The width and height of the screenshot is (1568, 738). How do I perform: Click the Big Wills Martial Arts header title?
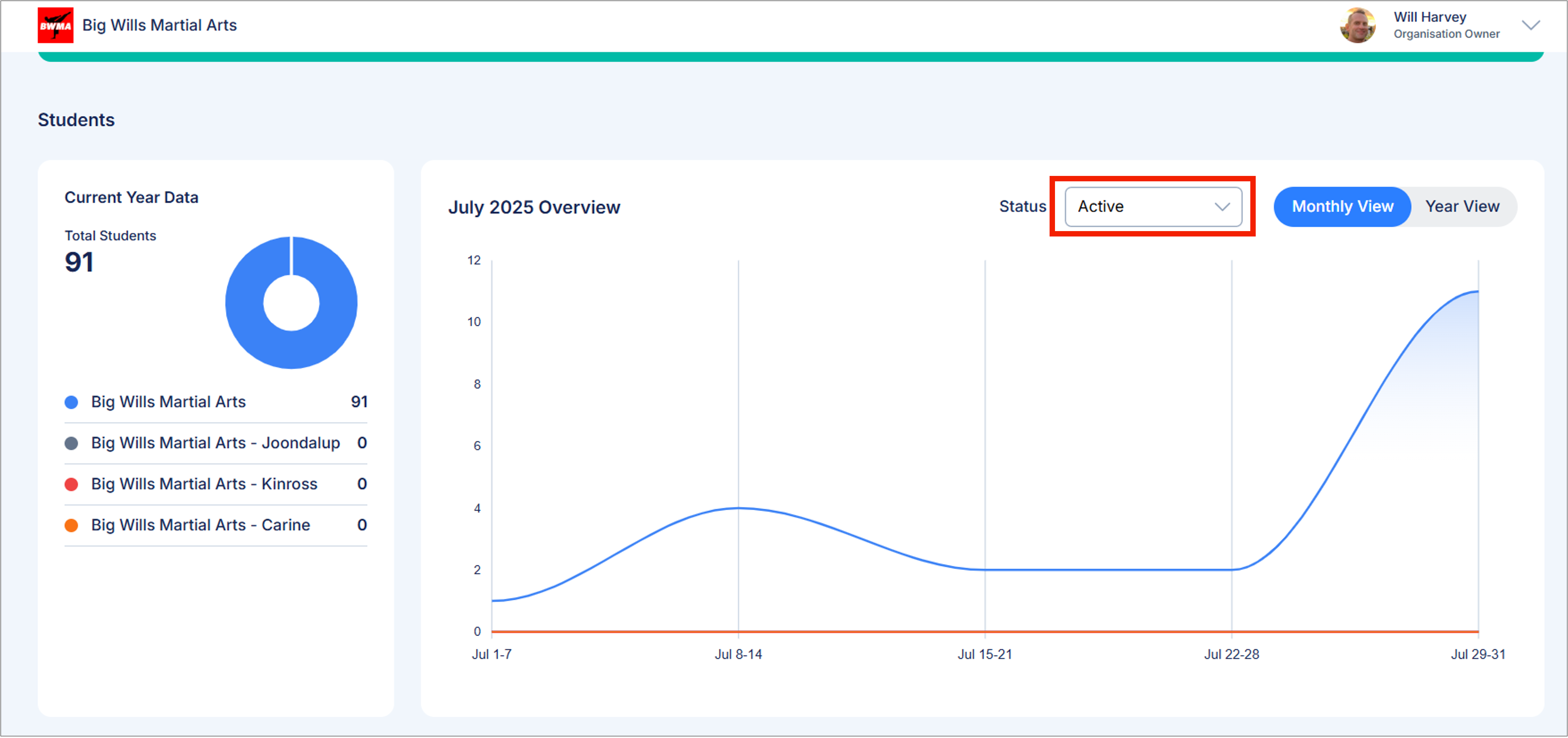159,25
